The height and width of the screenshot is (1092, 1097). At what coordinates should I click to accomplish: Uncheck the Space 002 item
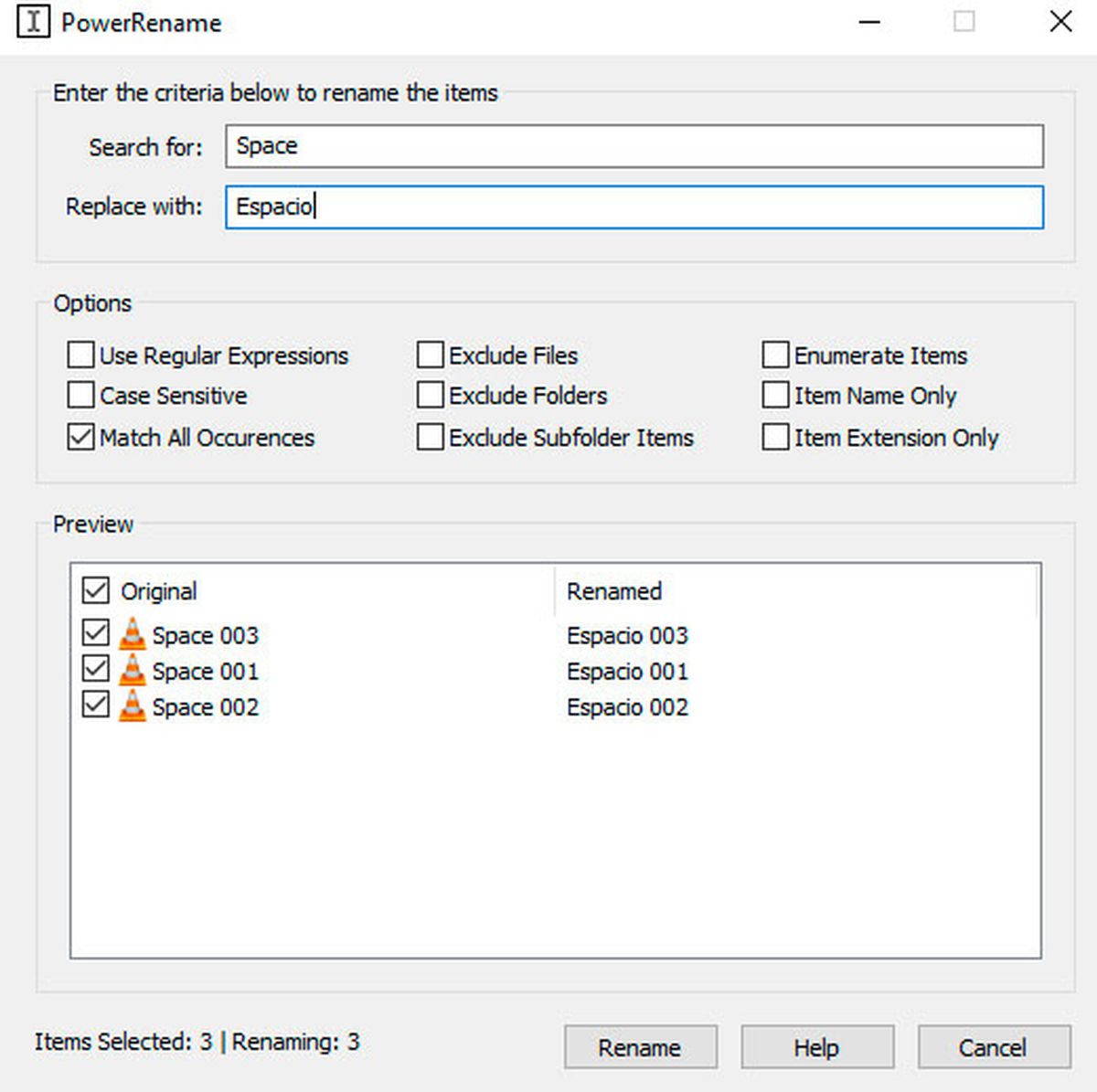click(x=95, y=705)
